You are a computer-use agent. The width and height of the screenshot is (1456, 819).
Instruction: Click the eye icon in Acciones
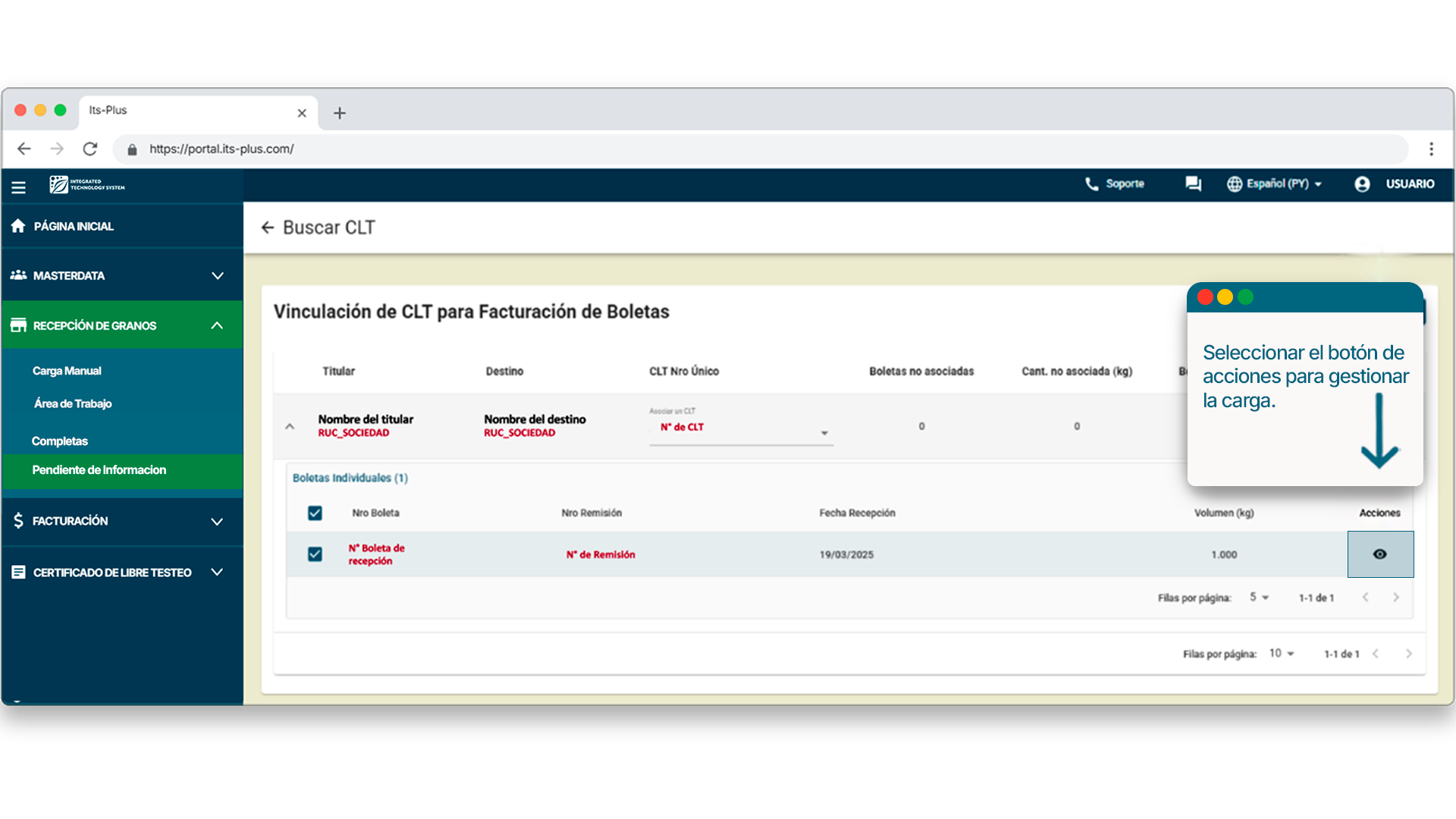click(x=1379, y=554)
